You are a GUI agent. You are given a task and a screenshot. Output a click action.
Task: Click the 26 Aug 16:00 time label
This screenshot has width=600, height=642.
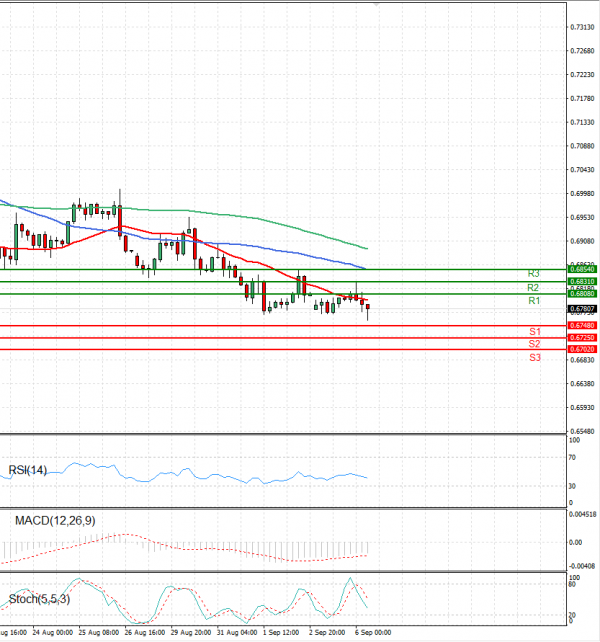pos(145,633)
